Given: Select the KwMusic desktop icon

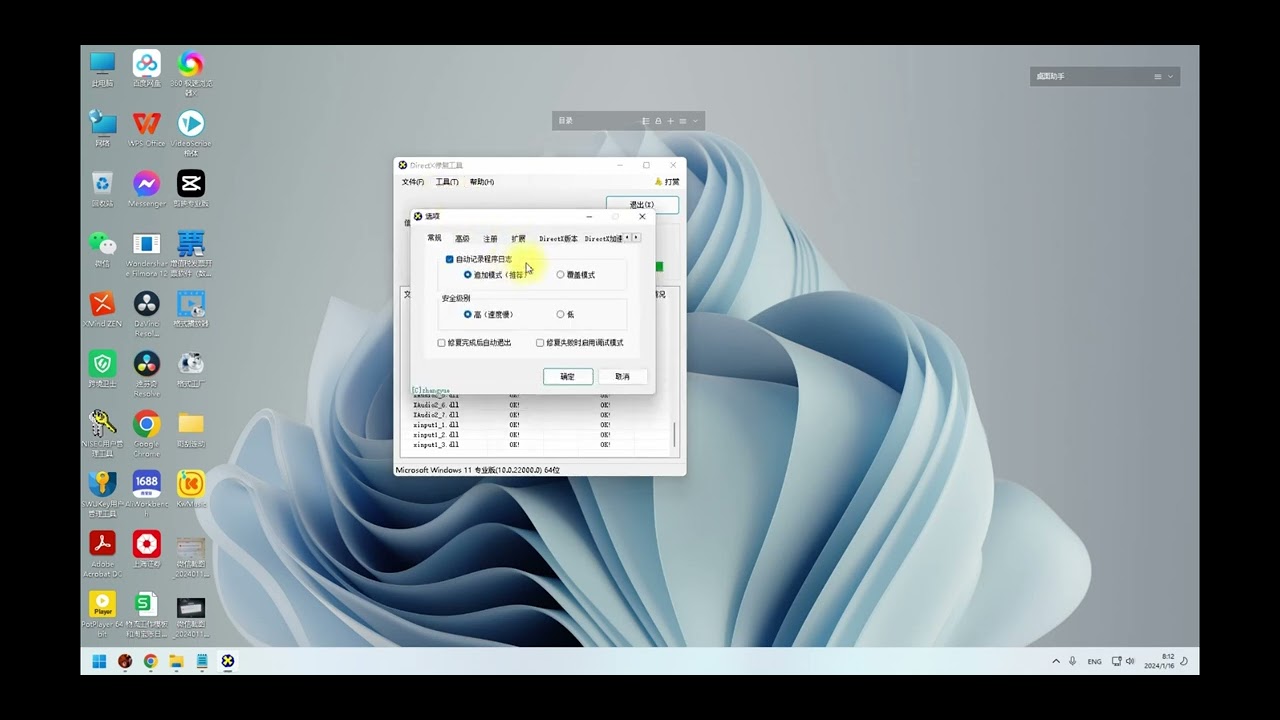Looking at the screenshot, I should click(x=190, y=488).
